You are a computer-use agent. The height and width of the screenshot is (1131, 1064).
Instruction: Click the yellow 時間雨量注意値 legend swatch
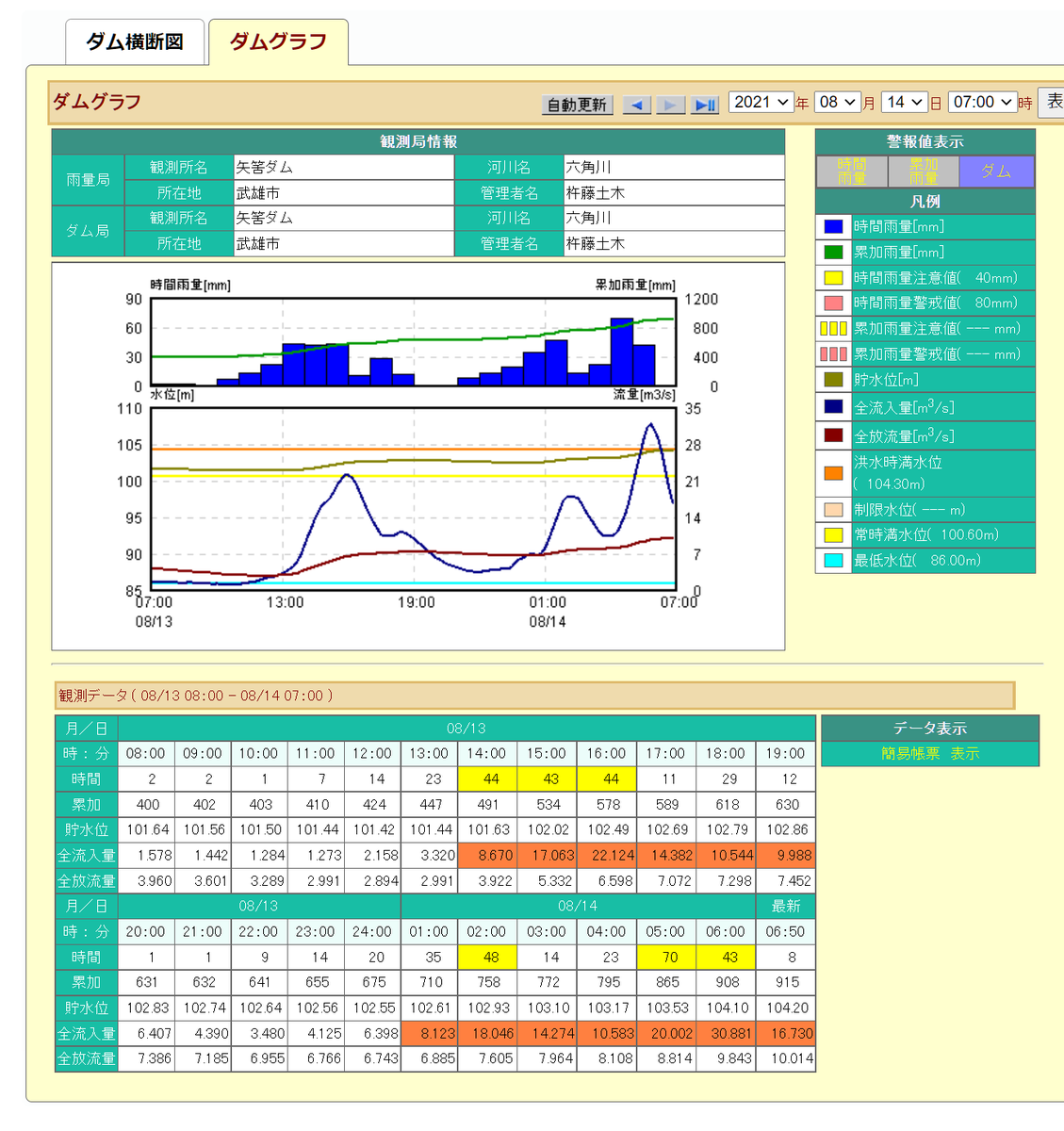(833, 277)
